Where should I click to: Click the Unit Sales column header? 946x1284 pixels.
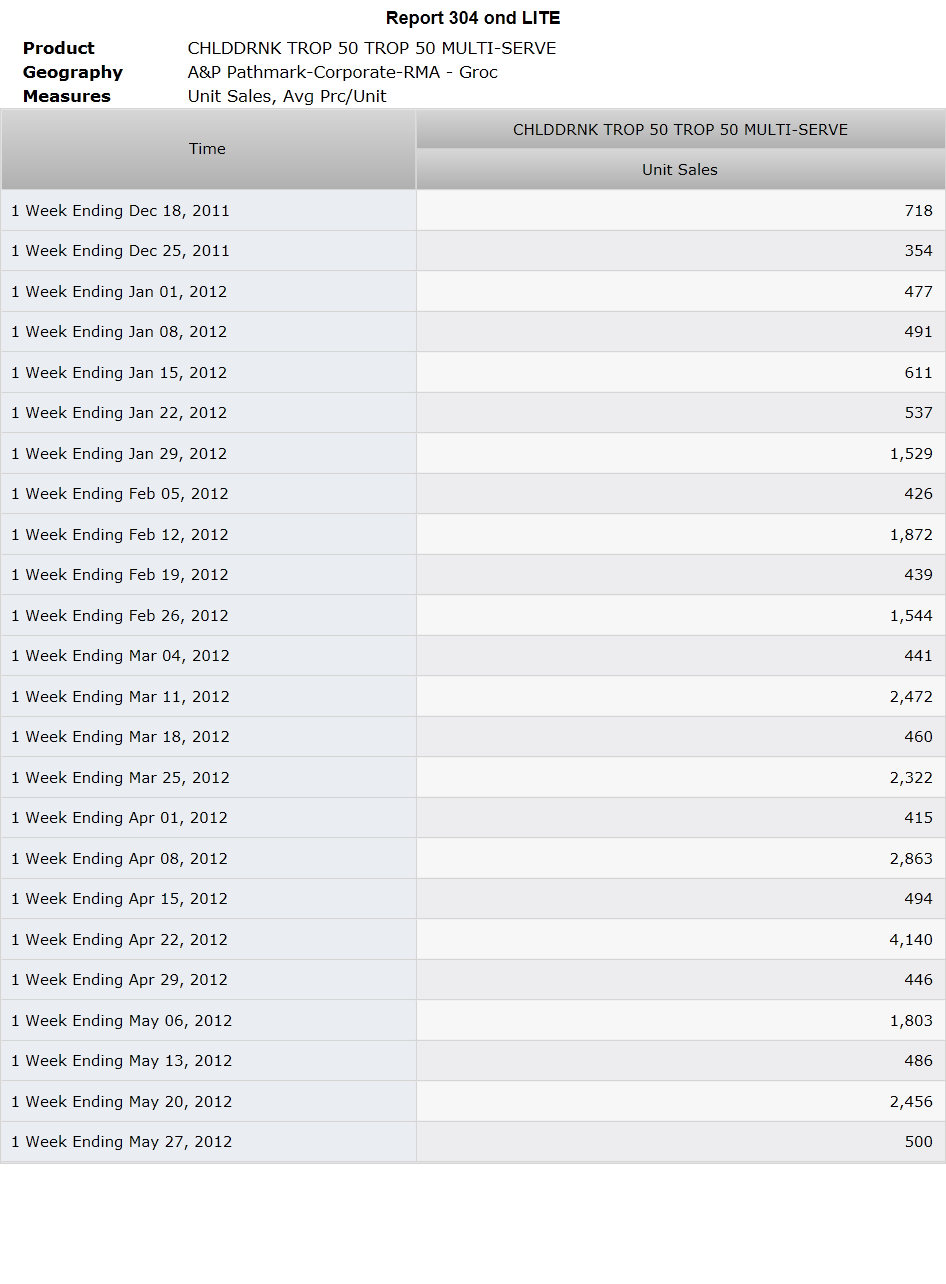680,170
